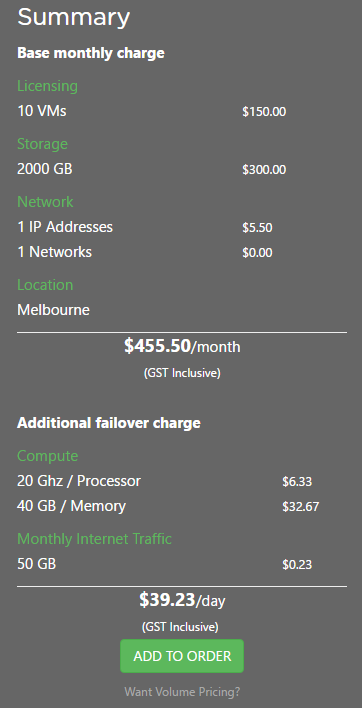Select the Licensing section label
The height and width of the screenshot is (708, 362).
click(x=47, y=86)
